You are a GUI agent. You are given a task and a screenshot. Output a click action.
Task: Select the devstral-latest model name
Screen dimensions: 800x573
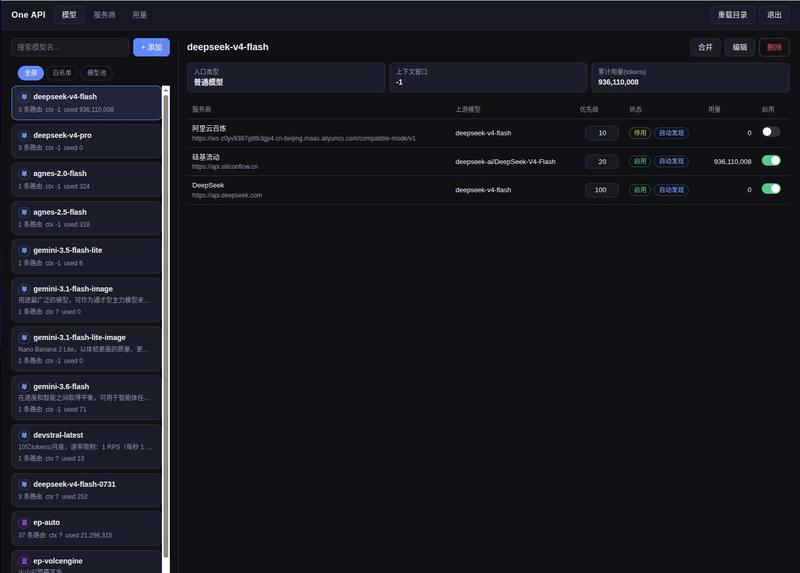58,435
